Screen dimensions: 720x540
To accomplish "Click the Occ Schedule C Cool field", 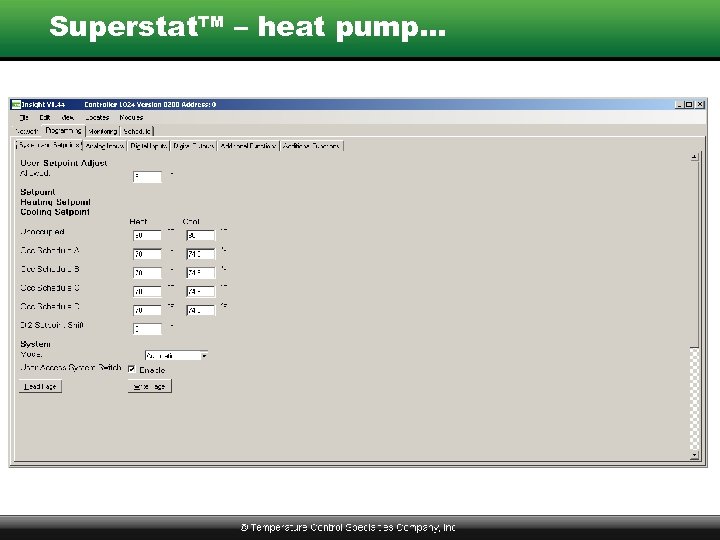I will [x=201, y=292].
